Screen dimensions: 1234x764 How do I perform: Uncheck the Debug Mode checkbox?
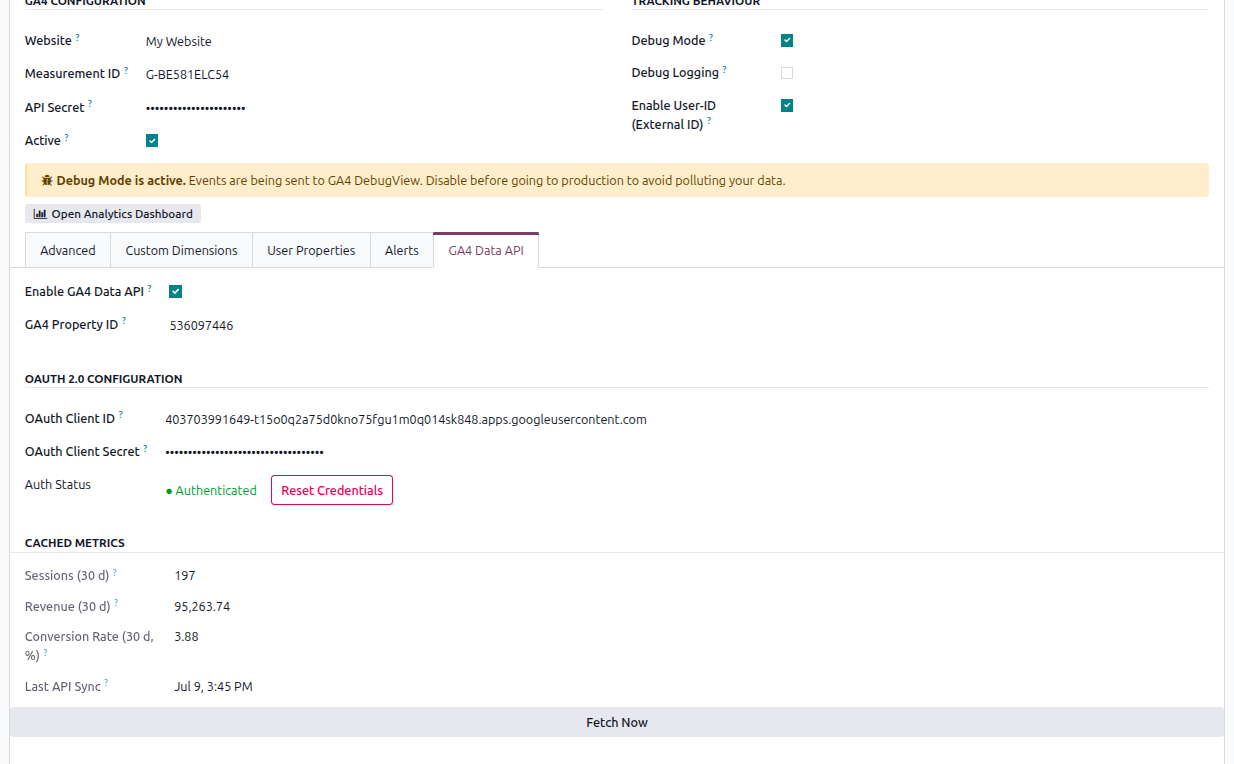coord(787,40)
